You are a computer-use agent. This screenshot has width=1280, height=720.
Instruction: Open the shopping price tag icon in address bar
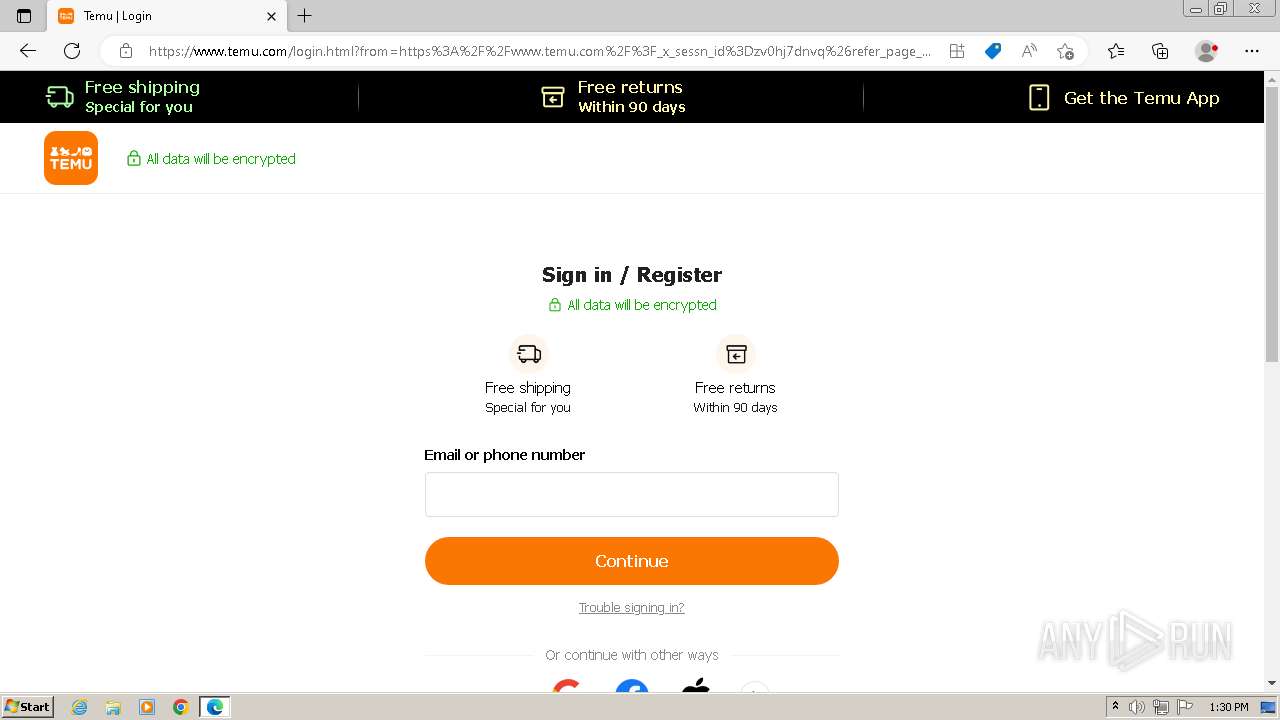(x=993, y=51)
